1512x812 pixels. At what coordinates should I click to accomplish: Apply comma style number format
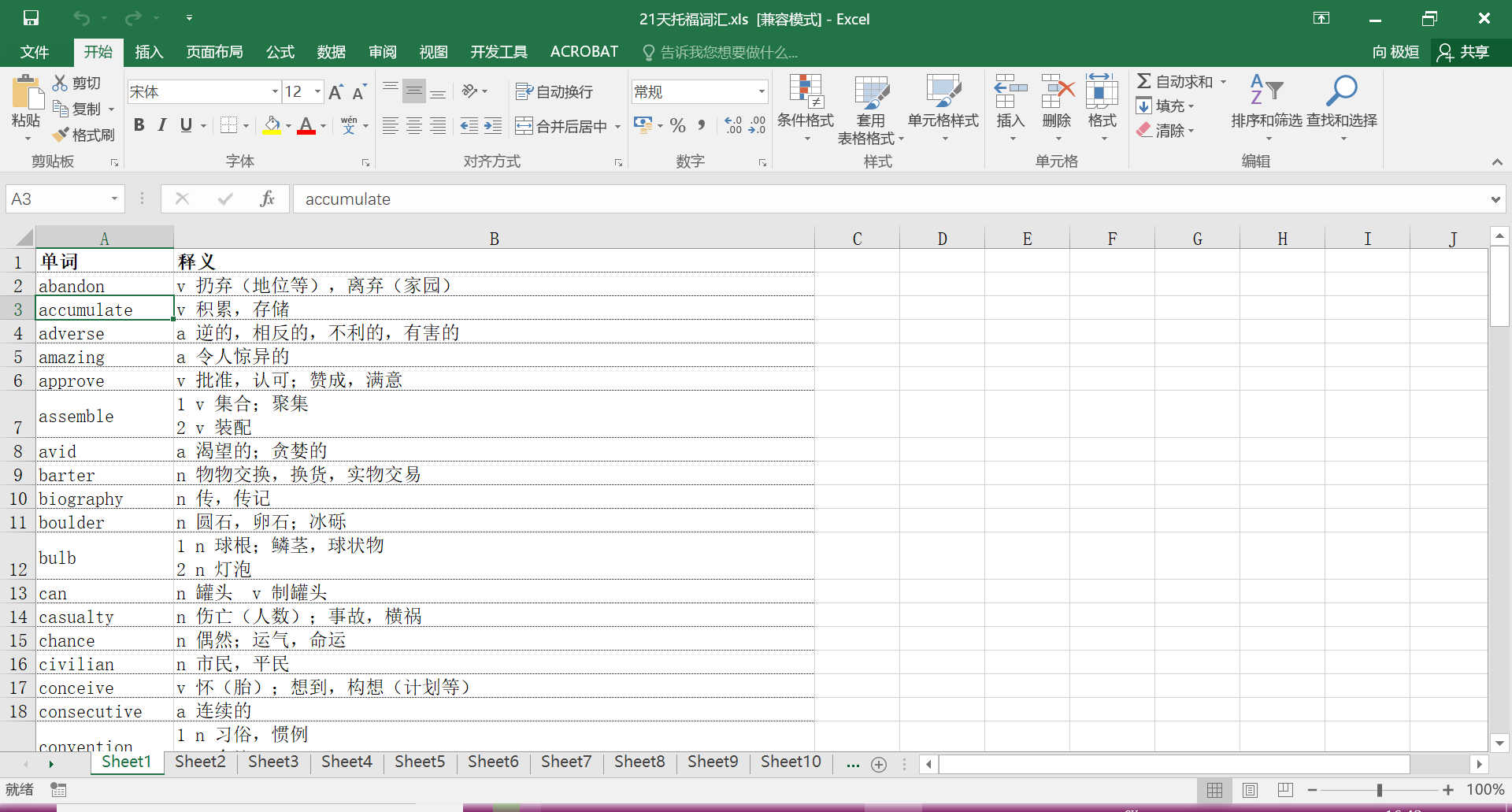pos(701,126)
